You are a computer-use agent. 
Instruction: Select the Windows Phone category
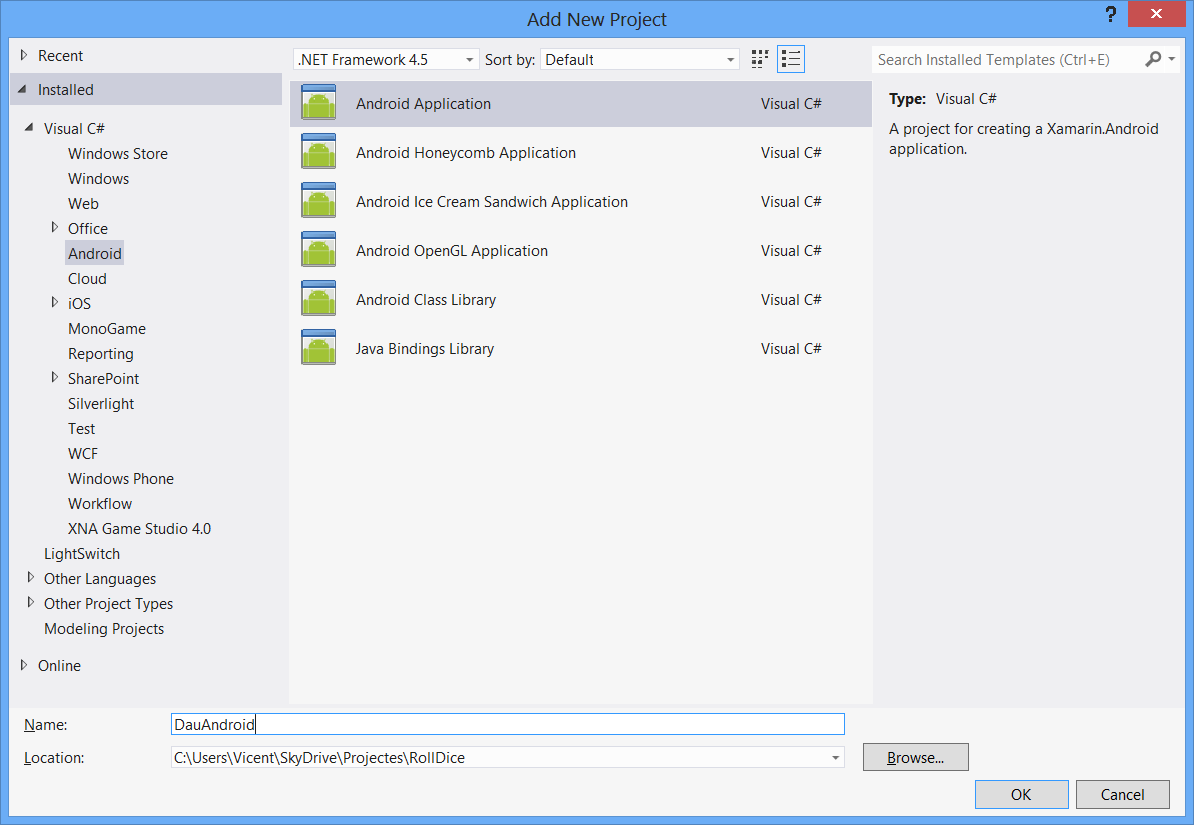[120, 479]
